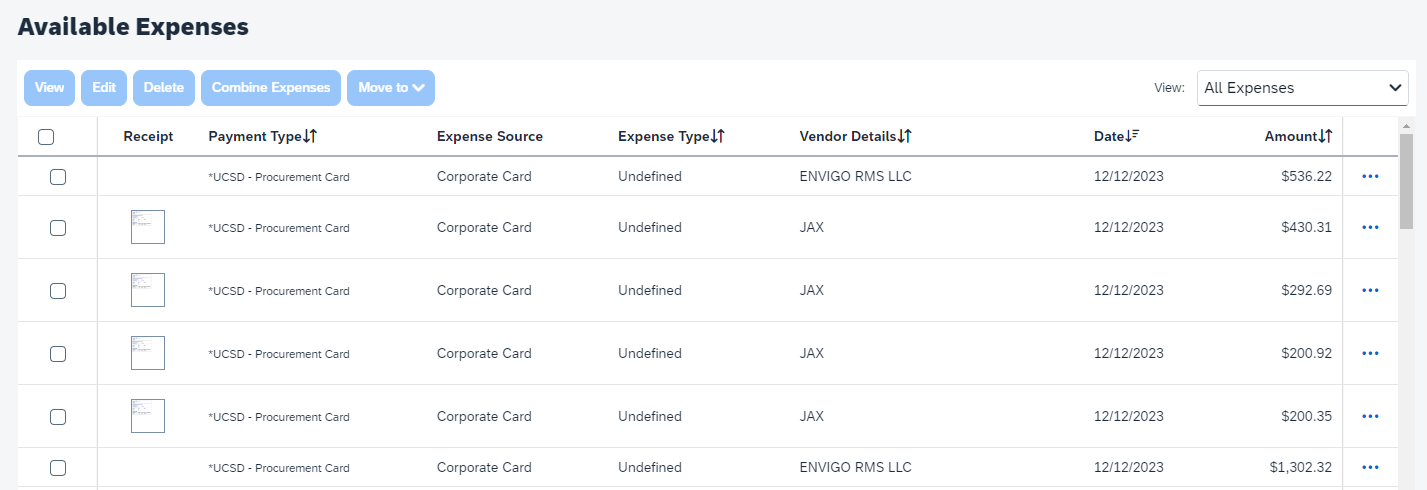
Task: Toggle the select-all expenses checkbox in header
Action: (x=46, y=138)
